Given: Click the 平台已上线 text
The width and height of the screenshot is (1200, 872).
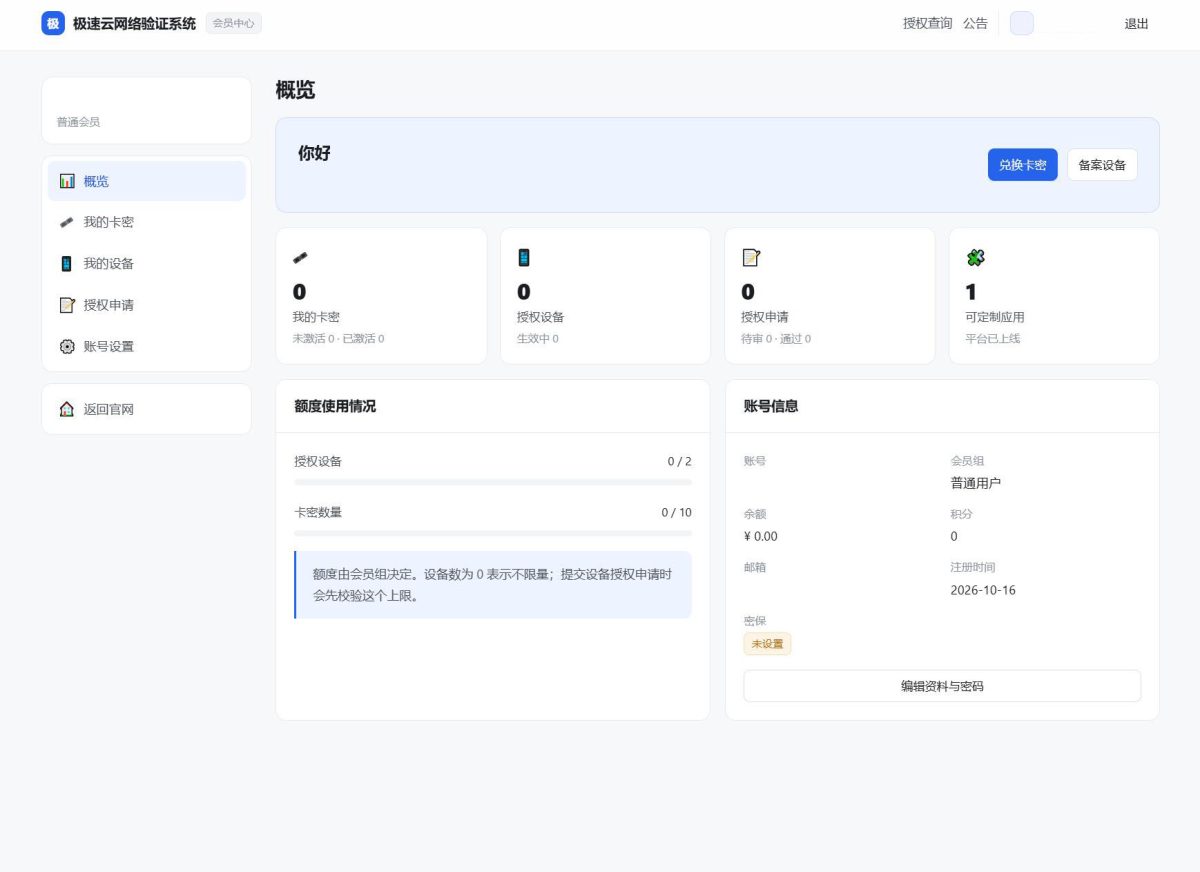Looking at the screenshot, I should tap(993, 339).
